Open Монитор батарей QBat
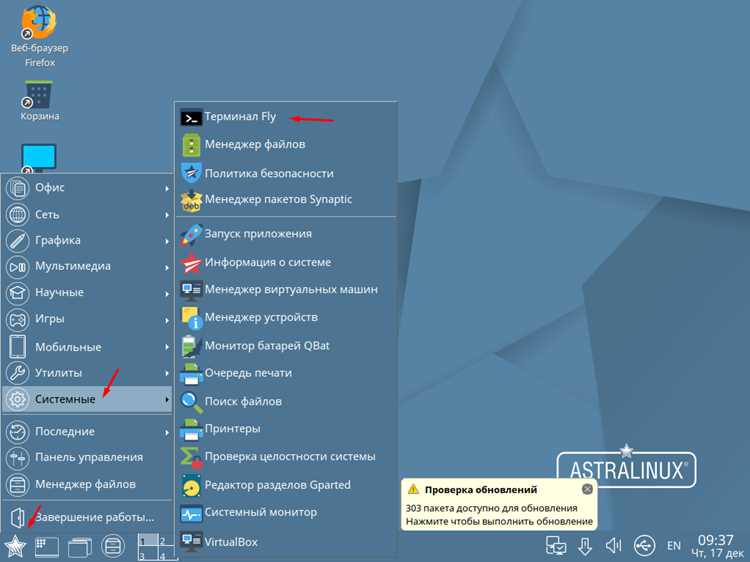Image resolution: width=750 pixels, height=562 pixels. point(287,345)
